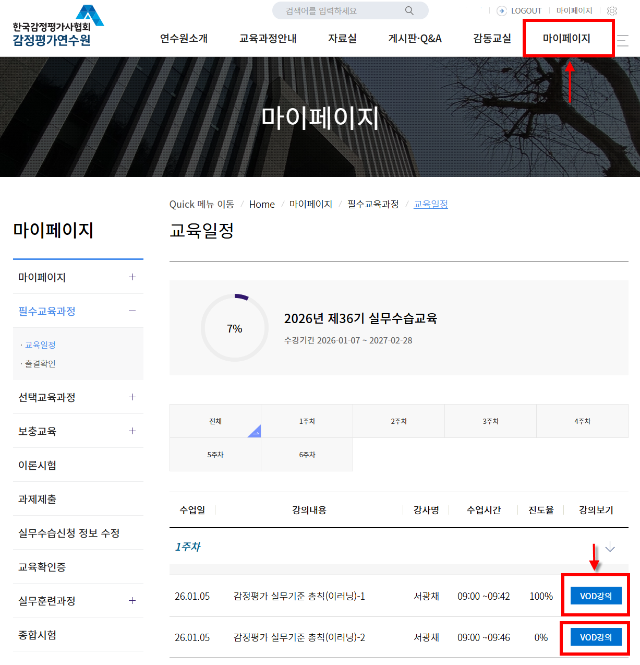Click the 수강기간 2026-01-07 ~ 2027-02-28 text
Screen dimensions: 640x665
pyautogui.click(x=348, y=341)
